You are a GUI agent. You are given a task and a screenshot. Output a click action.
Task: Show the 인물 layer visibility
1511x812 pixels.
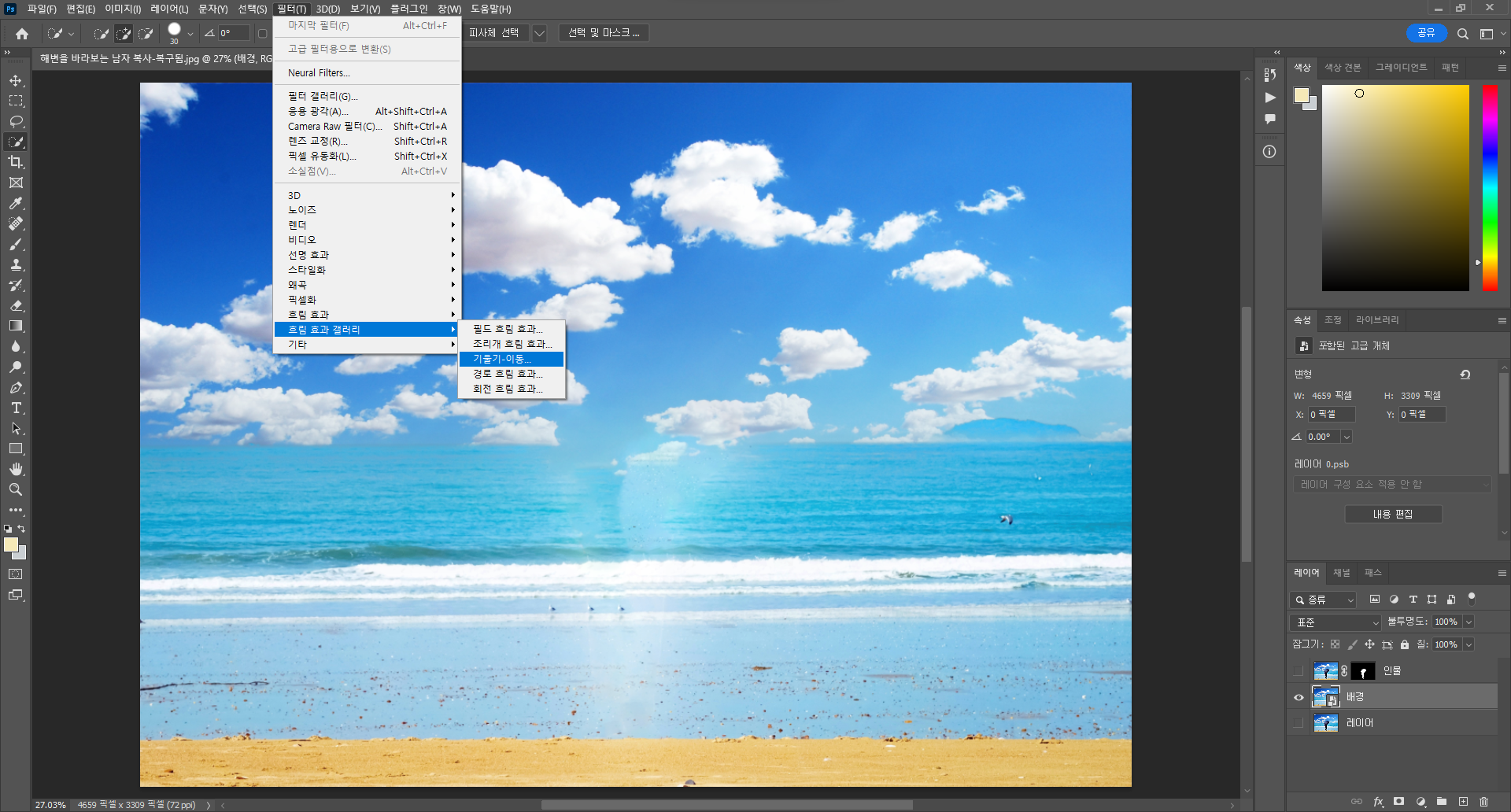point(1299,671)
